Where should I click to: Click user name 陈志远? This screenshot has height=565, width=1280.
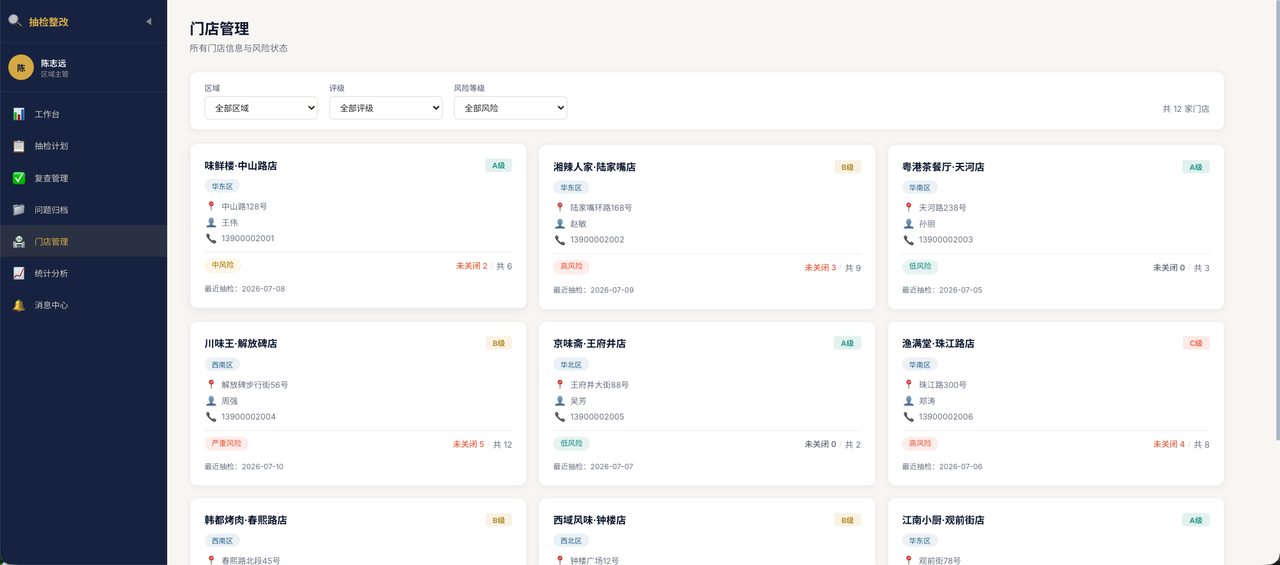pyautogui.click(x=54, y=62)
